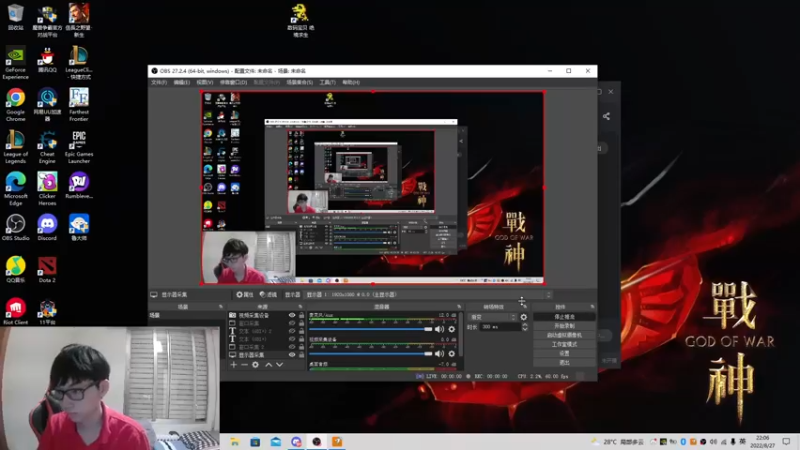
Task: Move the selected source down
Action: tap(280, 365)
